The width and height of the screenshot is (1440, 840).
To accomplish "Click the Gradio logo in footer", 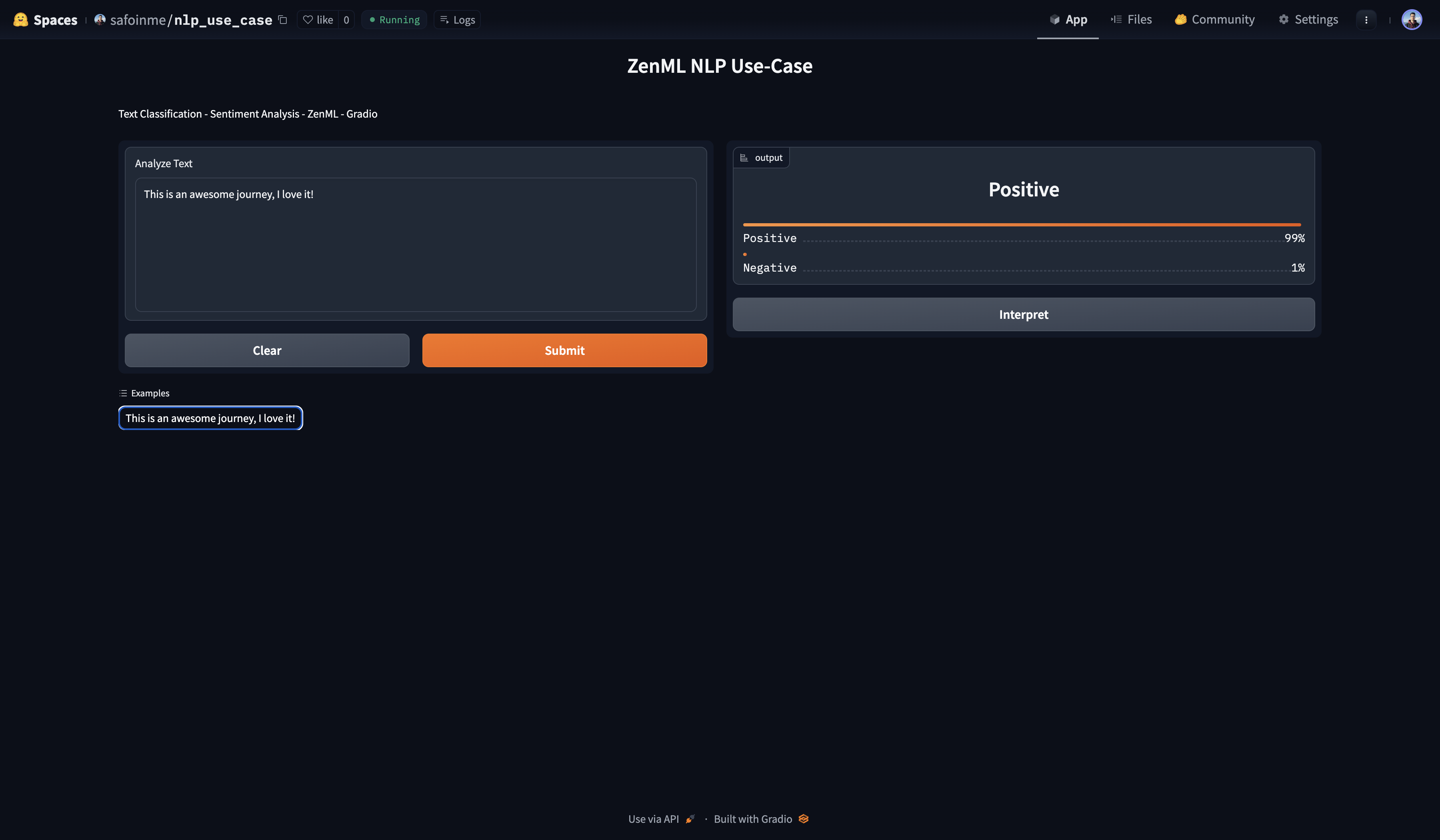I will point(804,818).
